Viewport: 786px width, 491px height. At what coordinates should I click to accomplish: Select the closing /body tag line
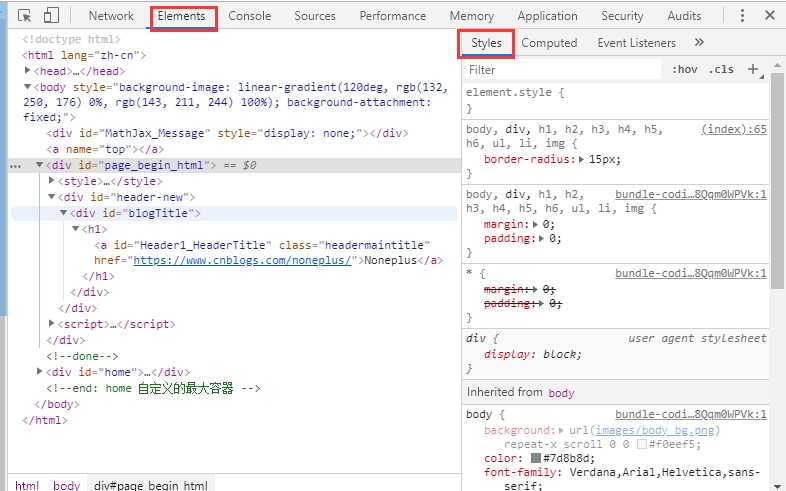[x=57, y=404]
